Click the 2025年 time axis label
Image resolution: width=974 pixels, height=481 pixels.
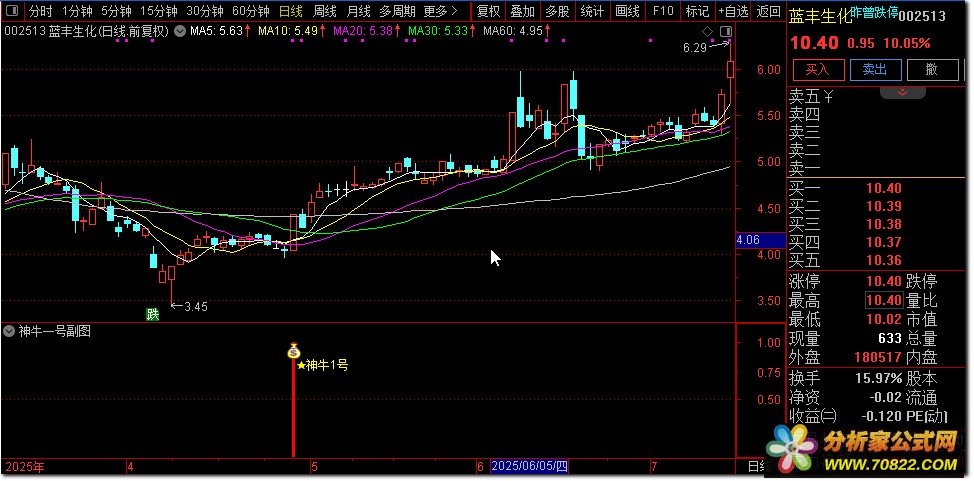[x=24, y=466]
